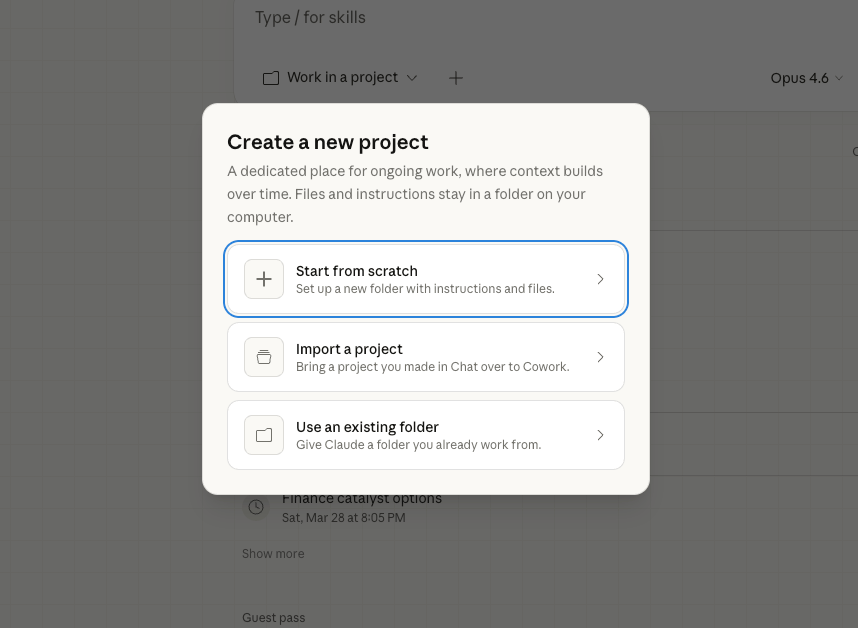Open the Import a project chevron arrow
The image size is (858, 628).
coord(600,357)
